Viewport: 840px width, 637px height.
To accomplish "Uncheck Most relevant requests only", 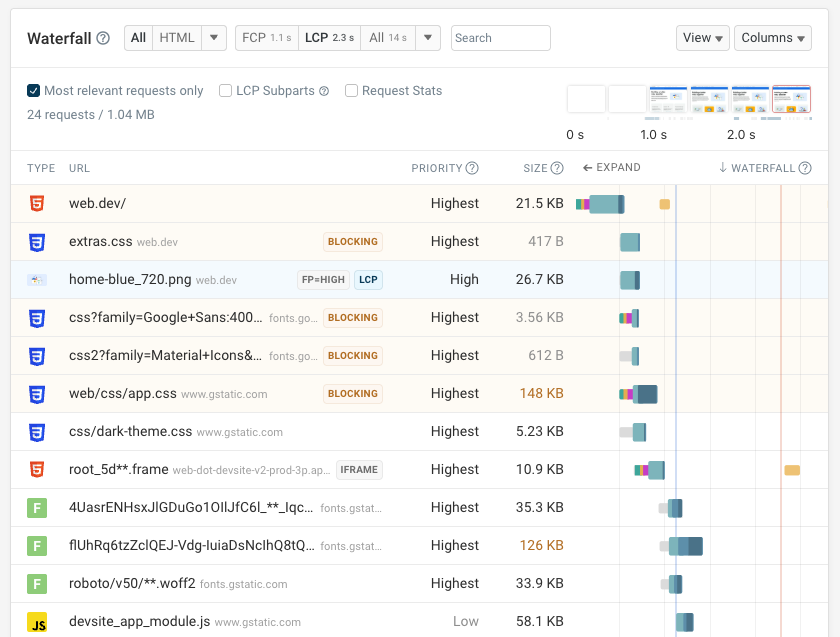I will coord(34,91).
